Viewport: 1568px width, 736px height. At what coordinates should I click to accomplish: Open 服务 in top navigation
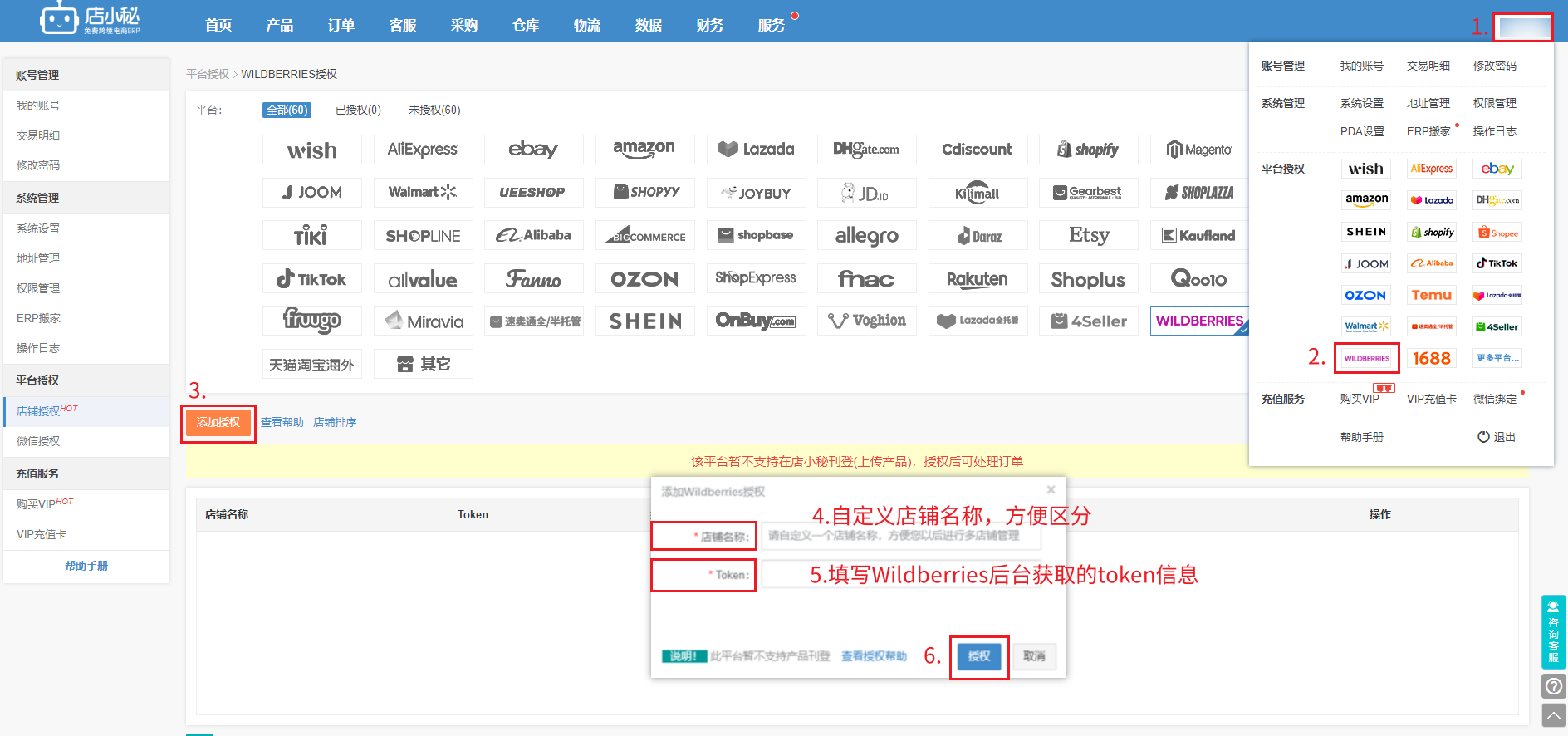click(x=772, y=26)
